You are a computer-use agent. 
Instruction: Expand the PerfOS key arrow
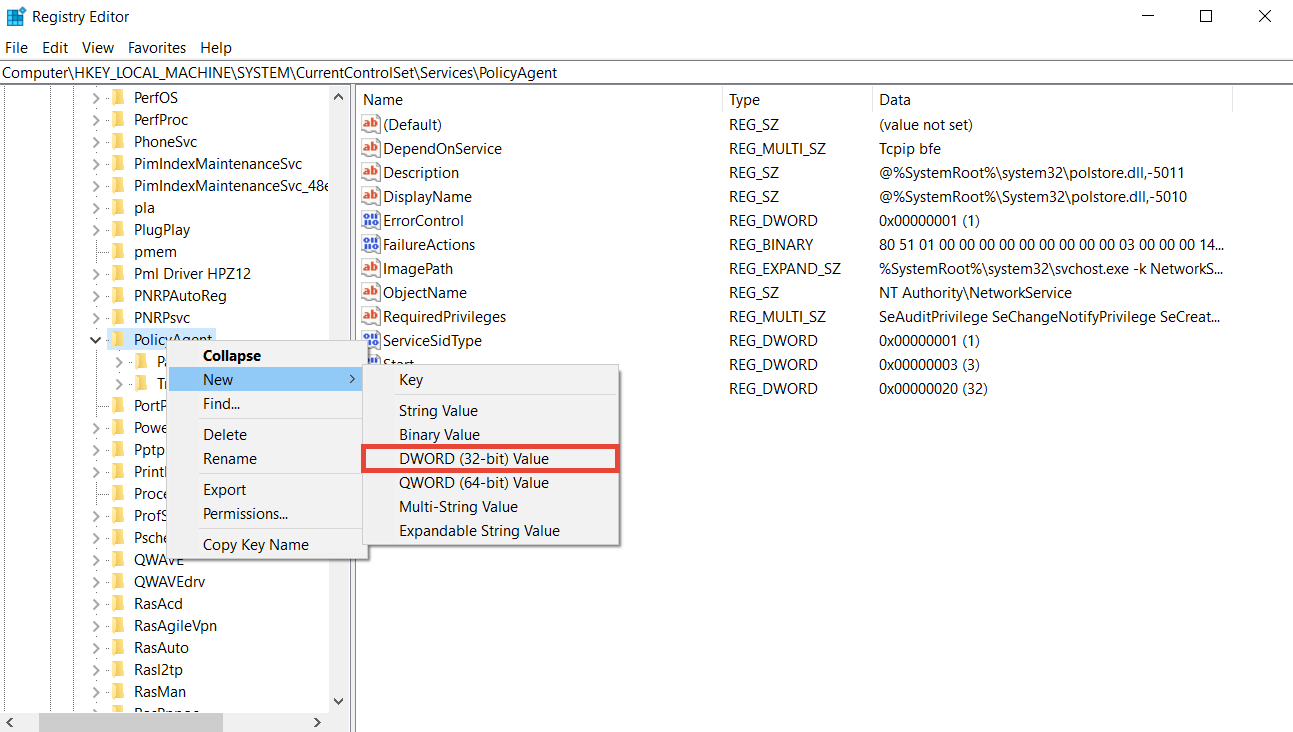(96, 98)
